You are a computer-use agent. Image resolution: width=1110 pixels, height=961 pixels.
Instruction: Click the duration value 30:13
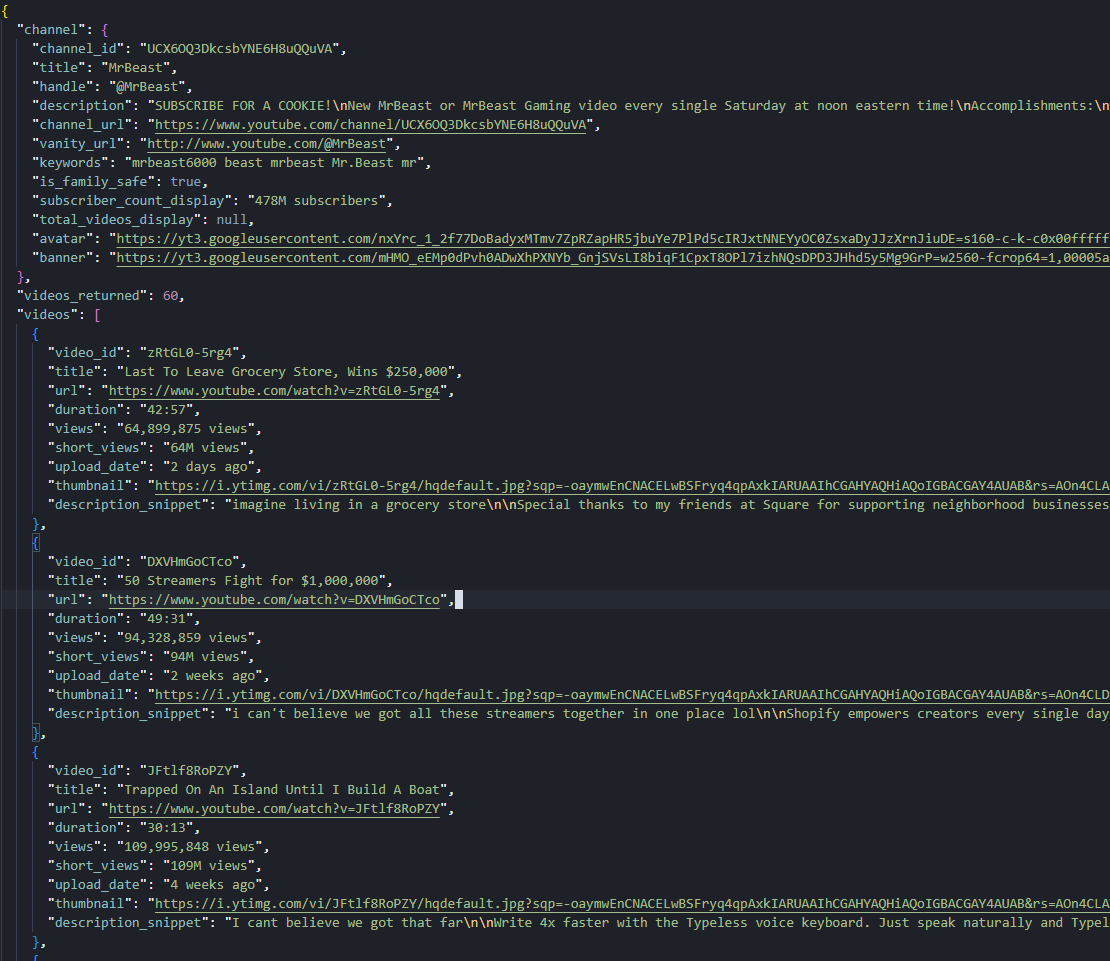(x=166, y=827)
